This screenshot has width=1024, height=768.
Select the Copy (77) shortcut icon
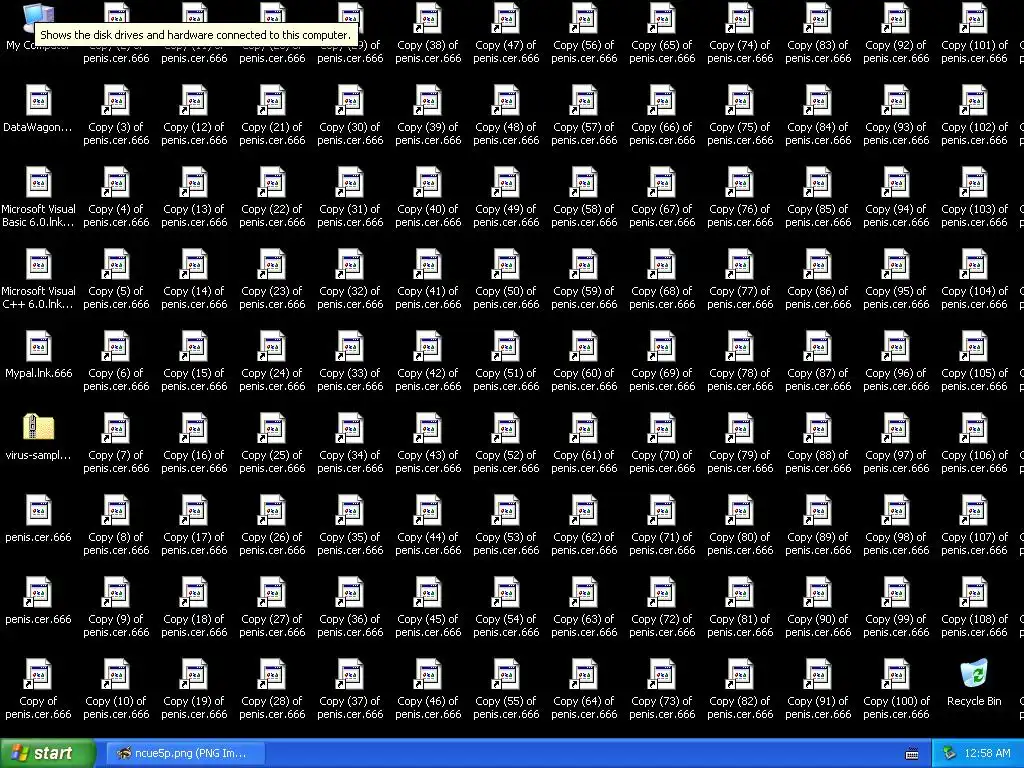(740, 265)
